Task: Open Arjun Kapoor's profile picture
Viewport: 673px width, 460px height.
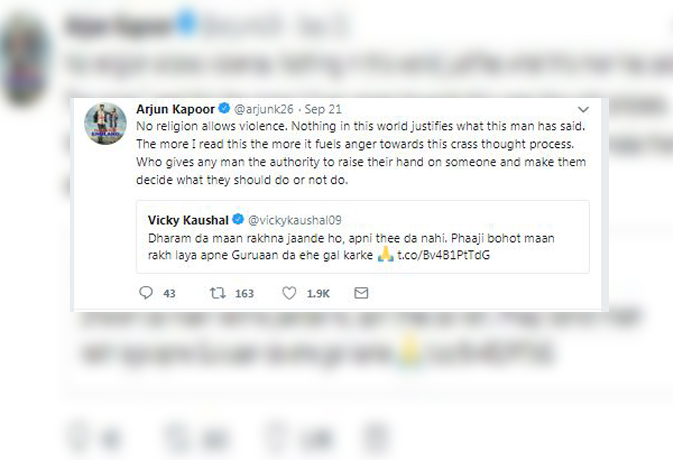Action: click(x=105, y=123)
